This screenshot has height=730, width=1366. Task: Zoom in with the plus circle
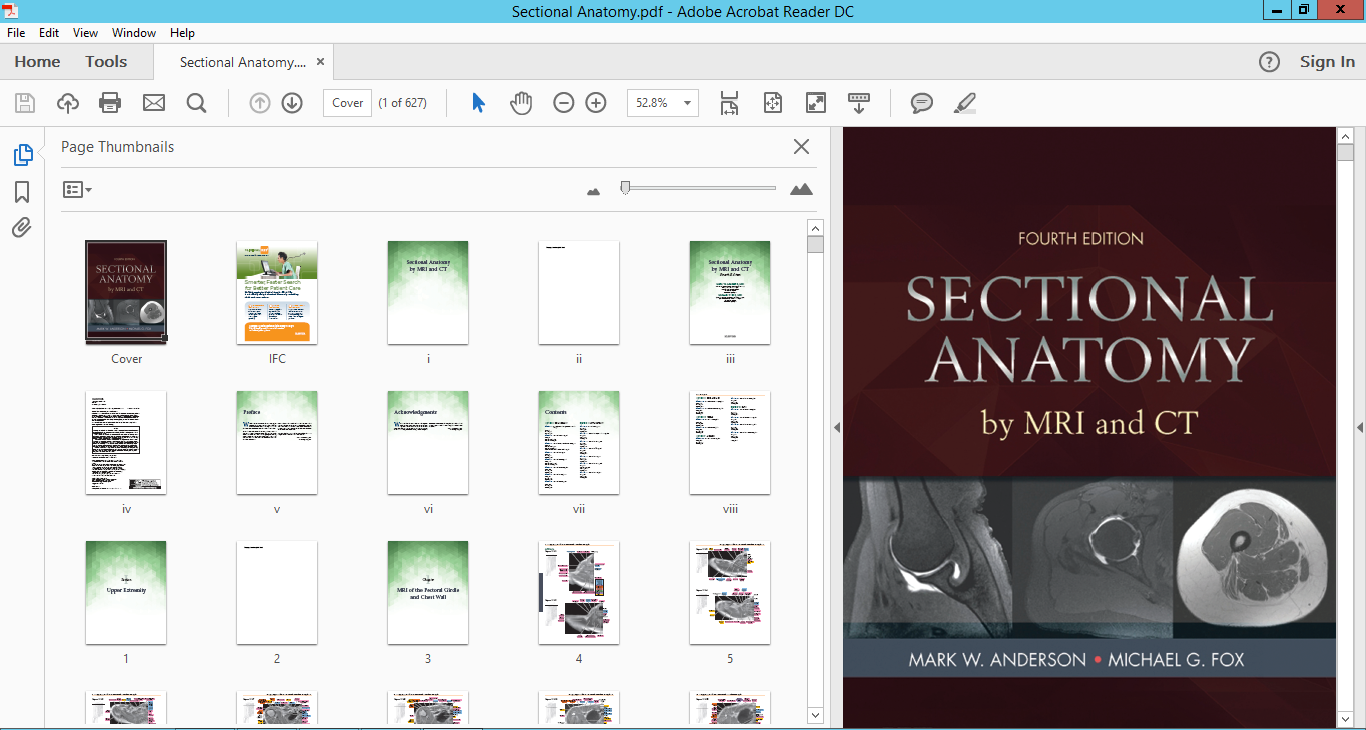click(x=596, y=103)
